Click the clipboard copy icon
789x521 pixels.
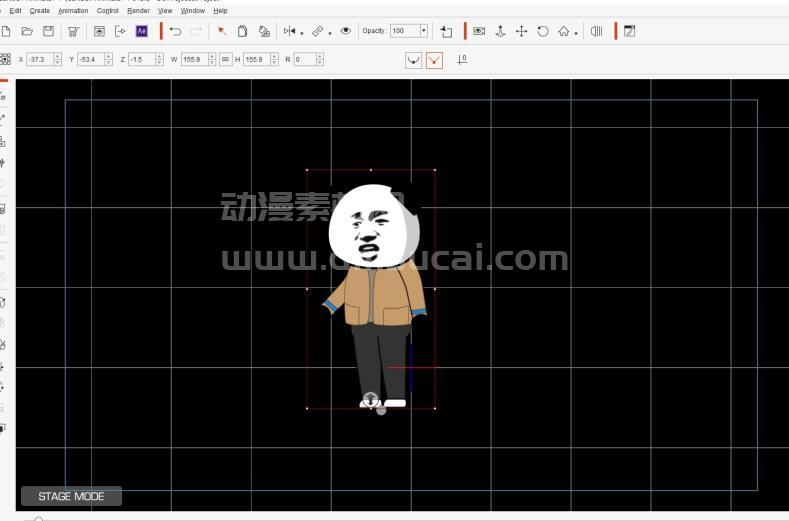pos(243,31)
